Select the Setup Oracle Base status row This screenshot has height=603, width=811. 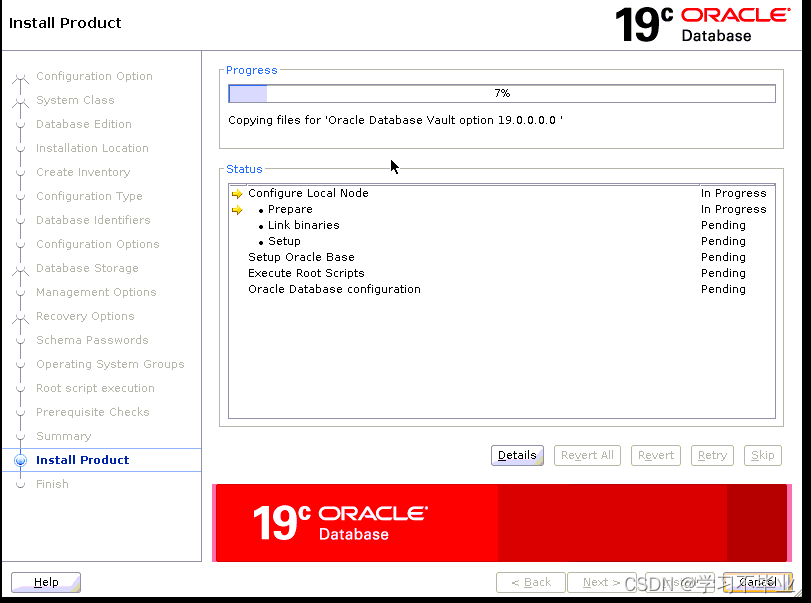(x=301, y=257)
